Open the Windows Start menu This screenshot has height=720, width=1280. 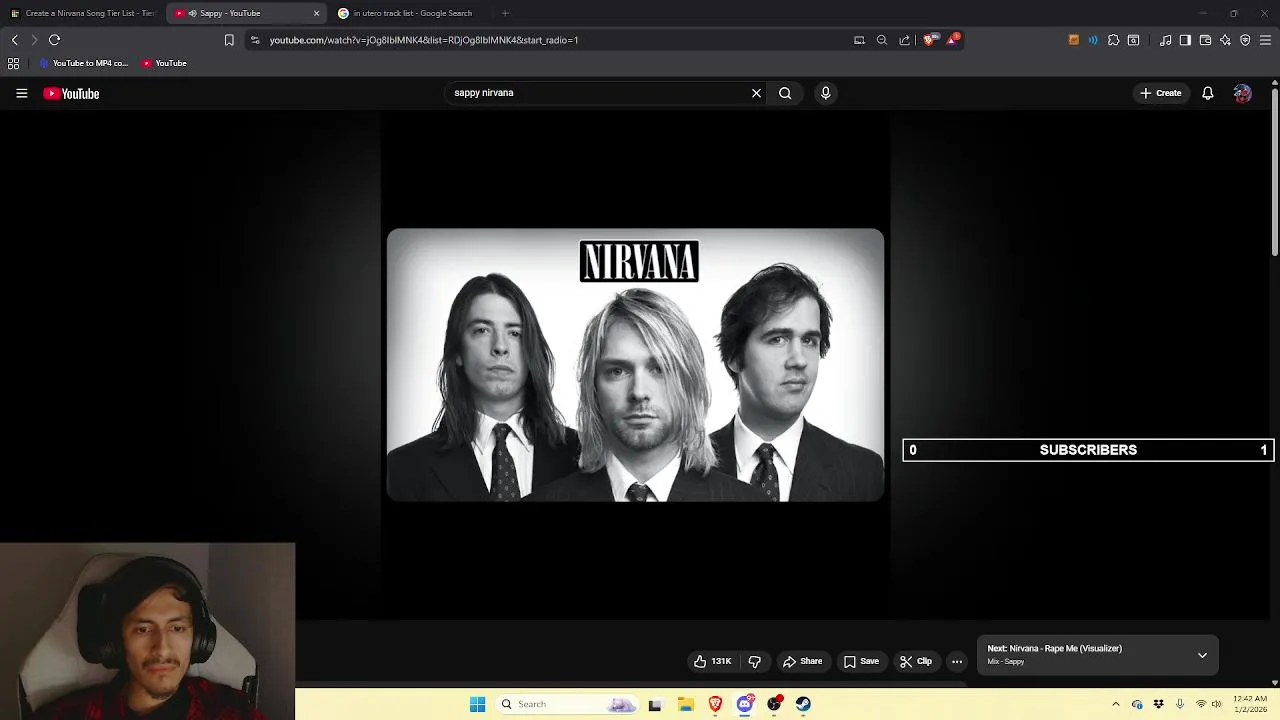coord(477,704)
